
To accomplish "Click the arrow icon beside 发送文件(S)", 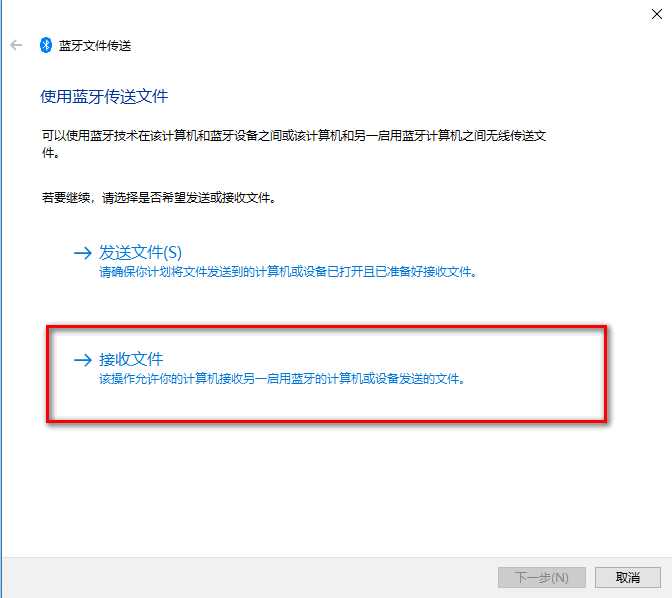I will [x=83, y=253].
